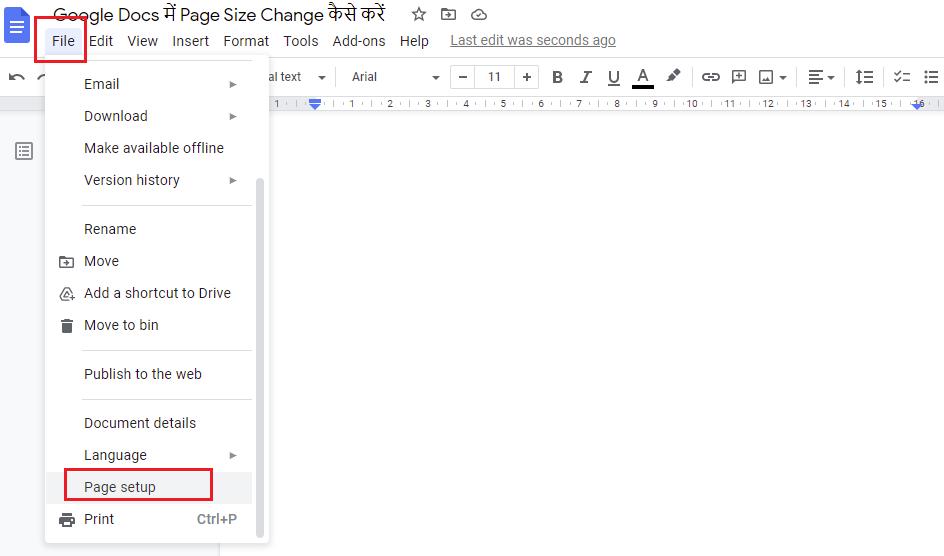
Task: Select the highlight colour pen
Action: click(673, 76)
